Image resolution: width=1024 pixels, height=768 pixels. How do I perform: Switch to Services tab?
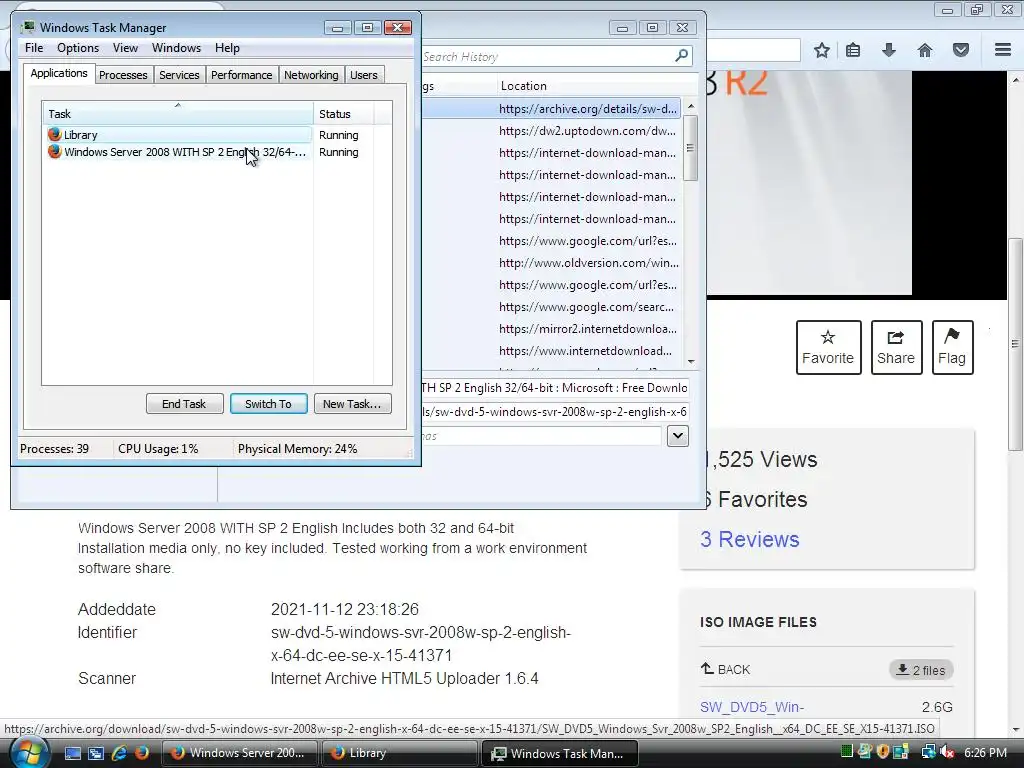pyautogui.click(x=179, y=75)
